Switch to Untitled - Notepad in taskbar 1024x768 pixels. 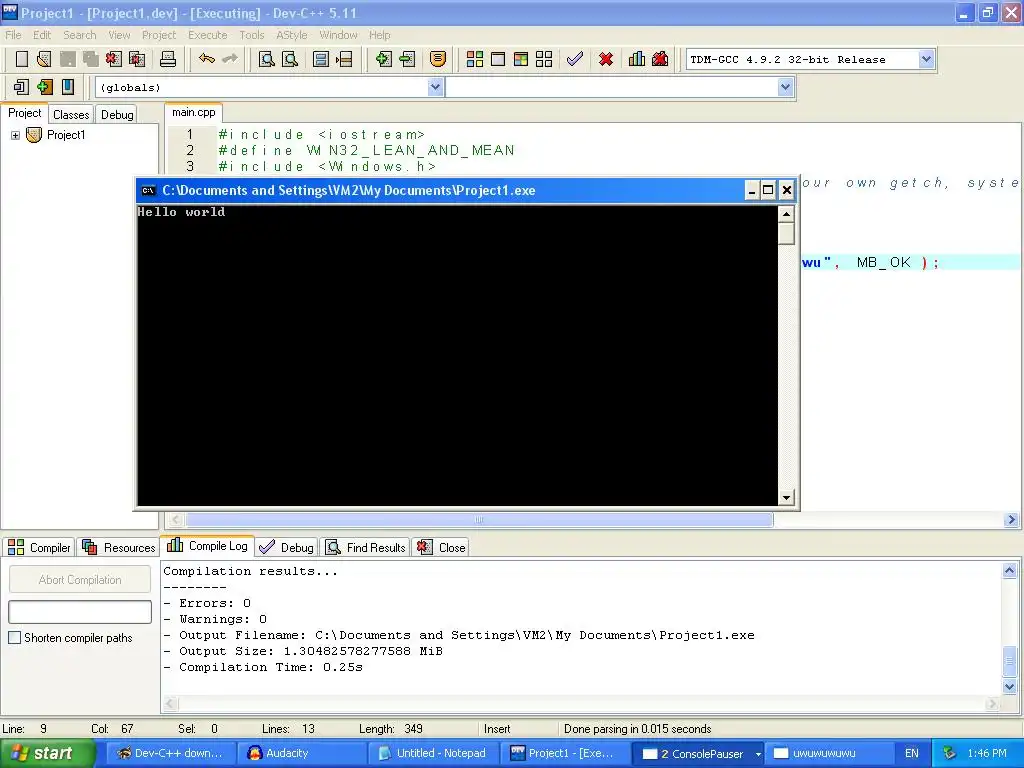point(433,754)
